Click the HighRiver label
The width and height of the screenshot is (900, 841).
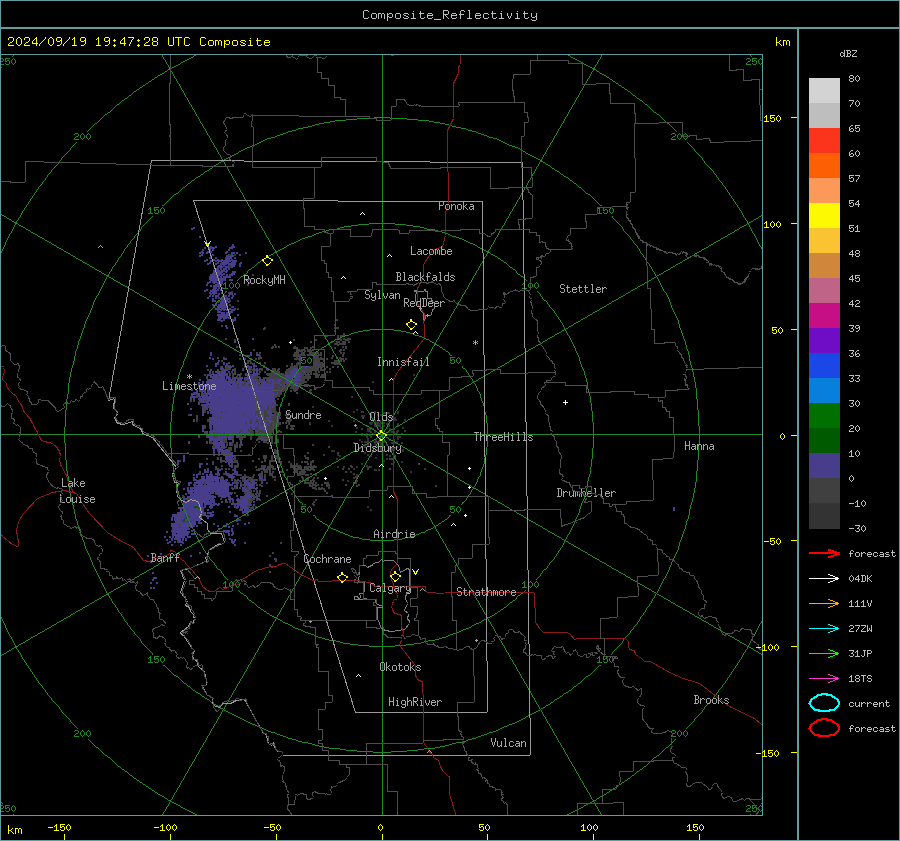click(415, 702)
